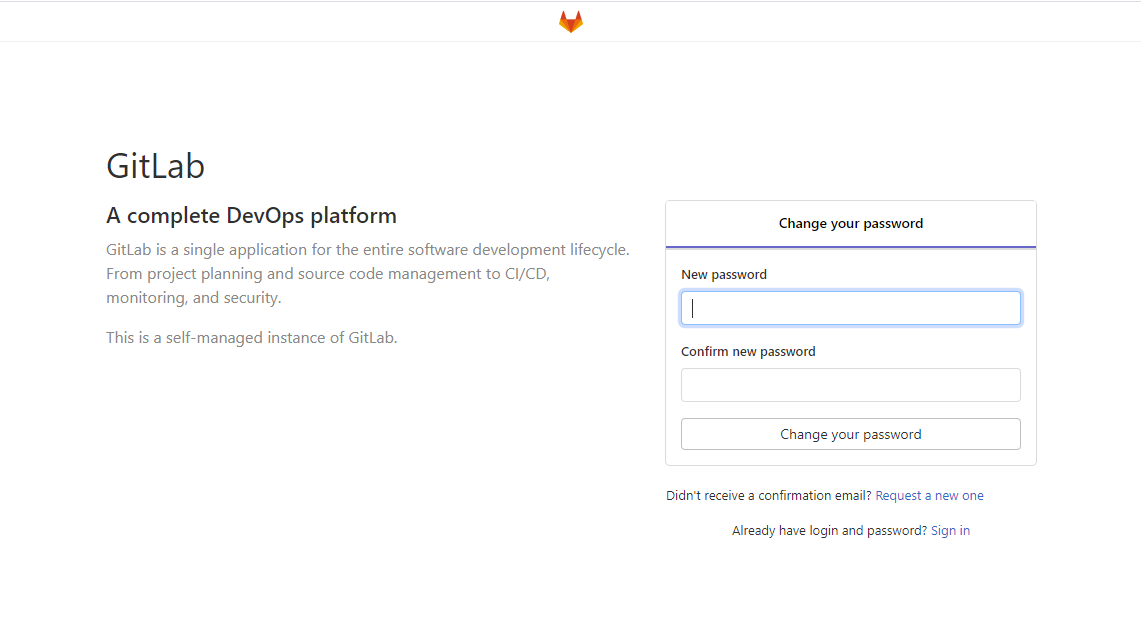The width and height of the screenshot is (1141, 627).
Task: Click the line starting From project planning
Action: [x=327, y=274]
